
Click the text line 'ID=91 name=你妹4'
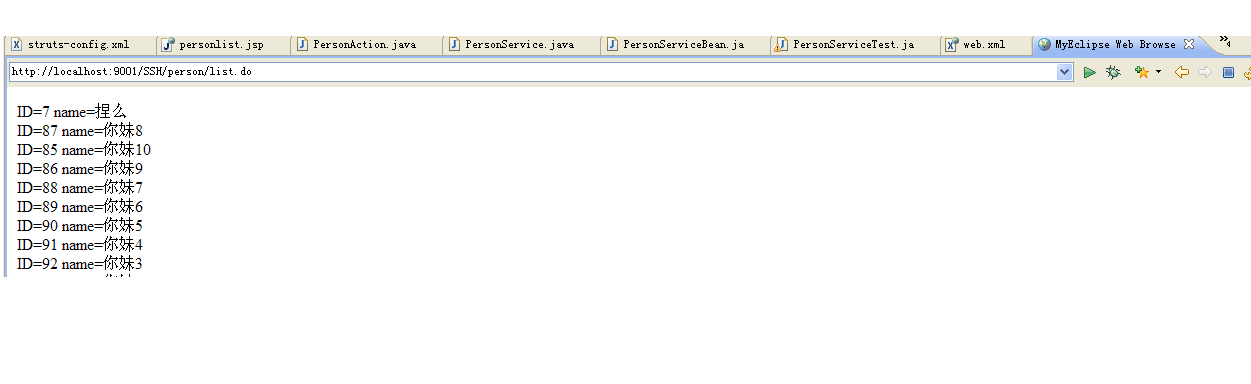(80, 245)
